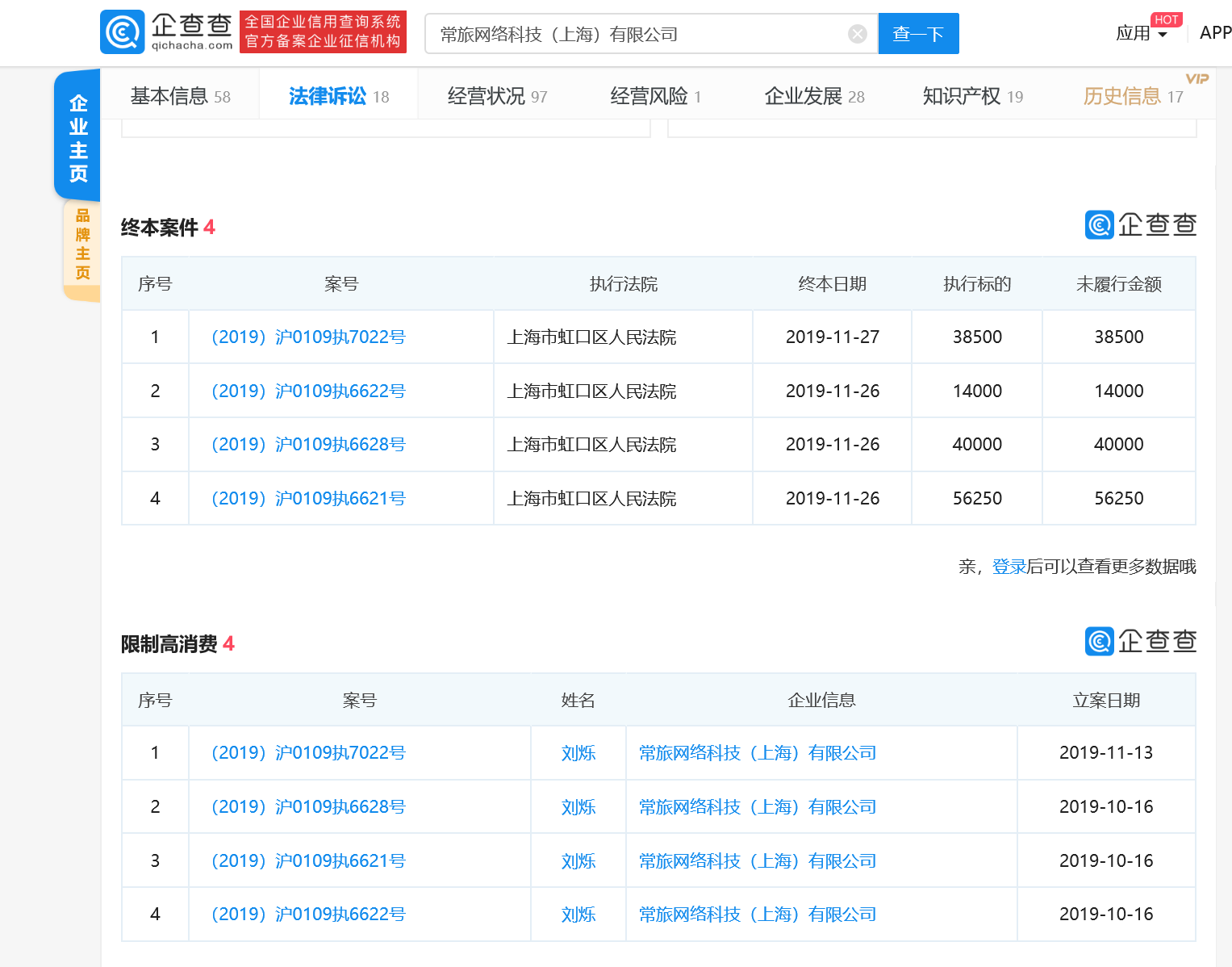
Task: Clear the search box with X icon
Action: 858,34
